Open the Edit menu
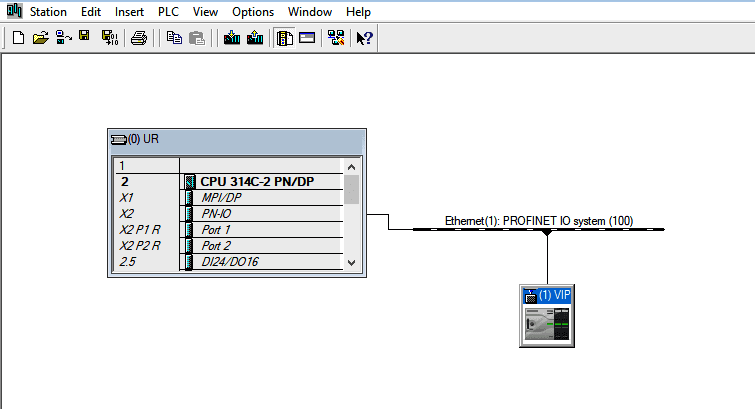755x409 pixels. click(x=91, y=12)
